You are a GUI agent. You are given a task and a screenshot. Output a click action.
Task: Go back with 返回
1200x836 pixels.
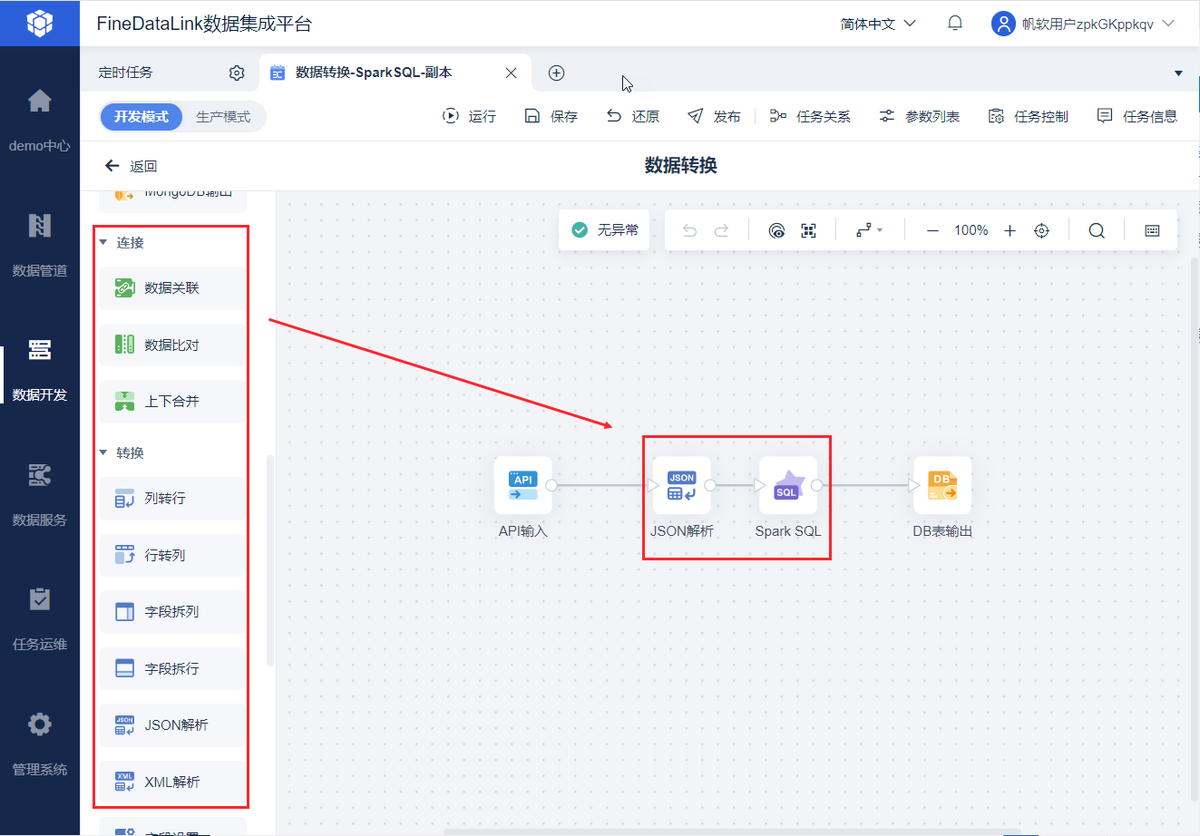point(131,166)
